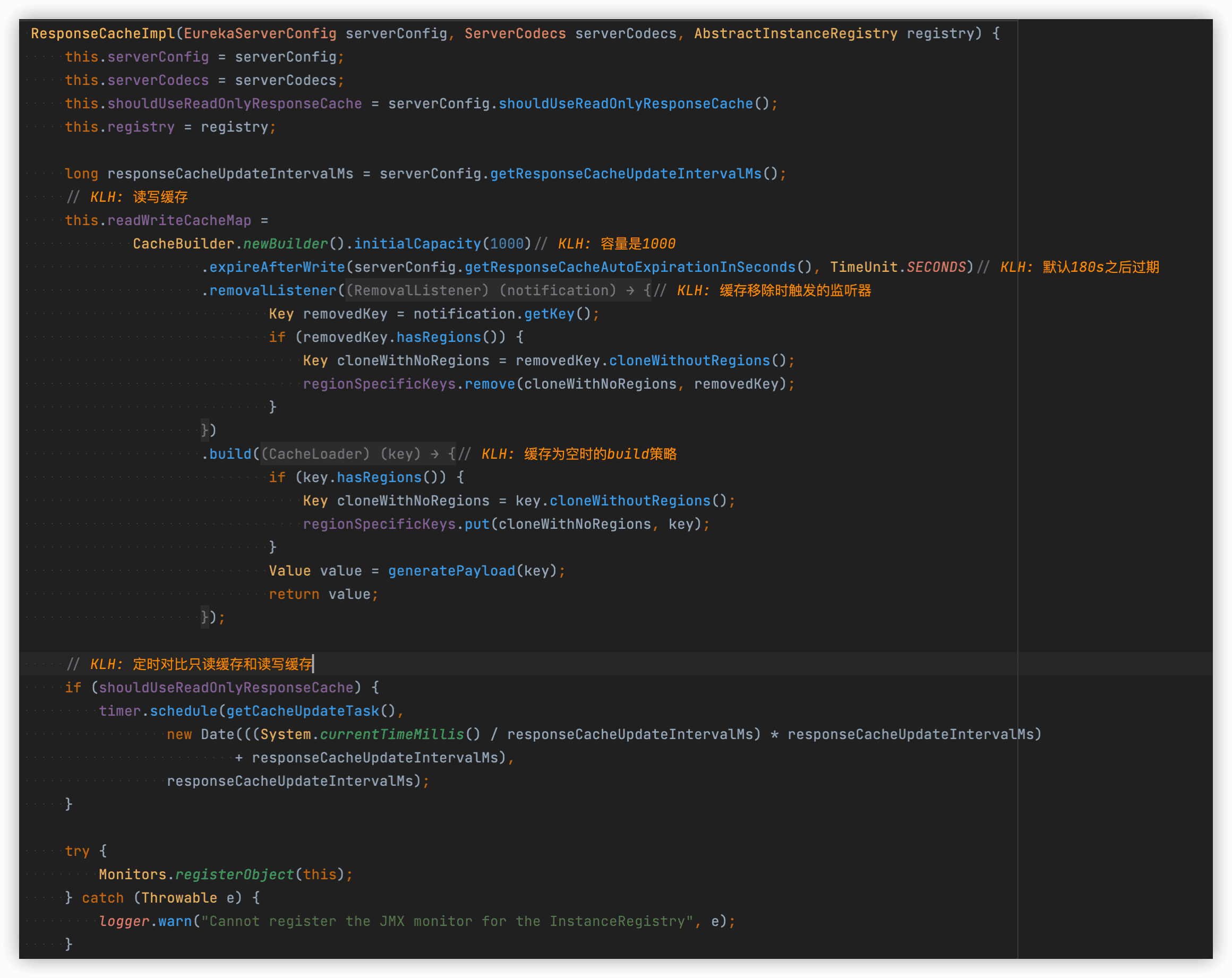Click getResponseCacheAutoExpirationInSeconds method call
Viewport: 1232px width, 978px height.
[x=630, y=268]
